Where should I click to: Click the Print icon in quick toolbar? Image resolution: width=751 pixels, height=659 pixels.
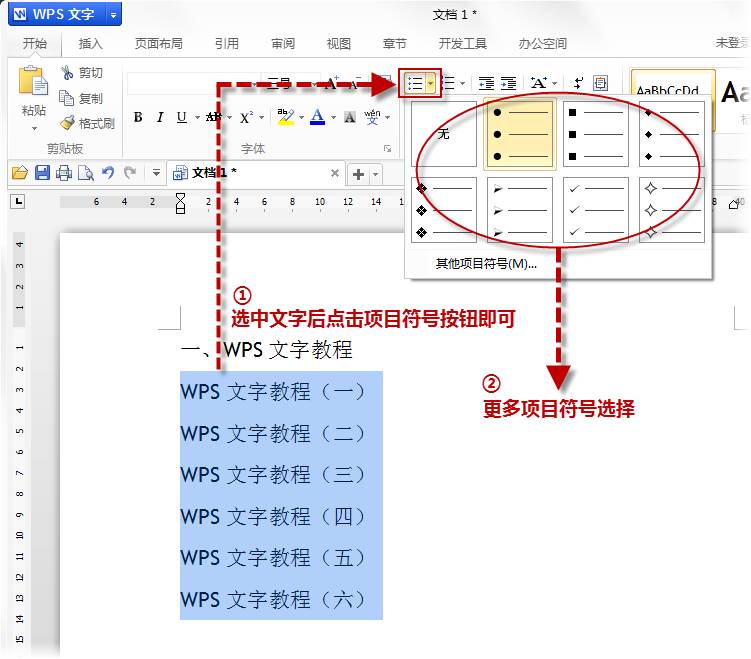[x=64, y=173]
